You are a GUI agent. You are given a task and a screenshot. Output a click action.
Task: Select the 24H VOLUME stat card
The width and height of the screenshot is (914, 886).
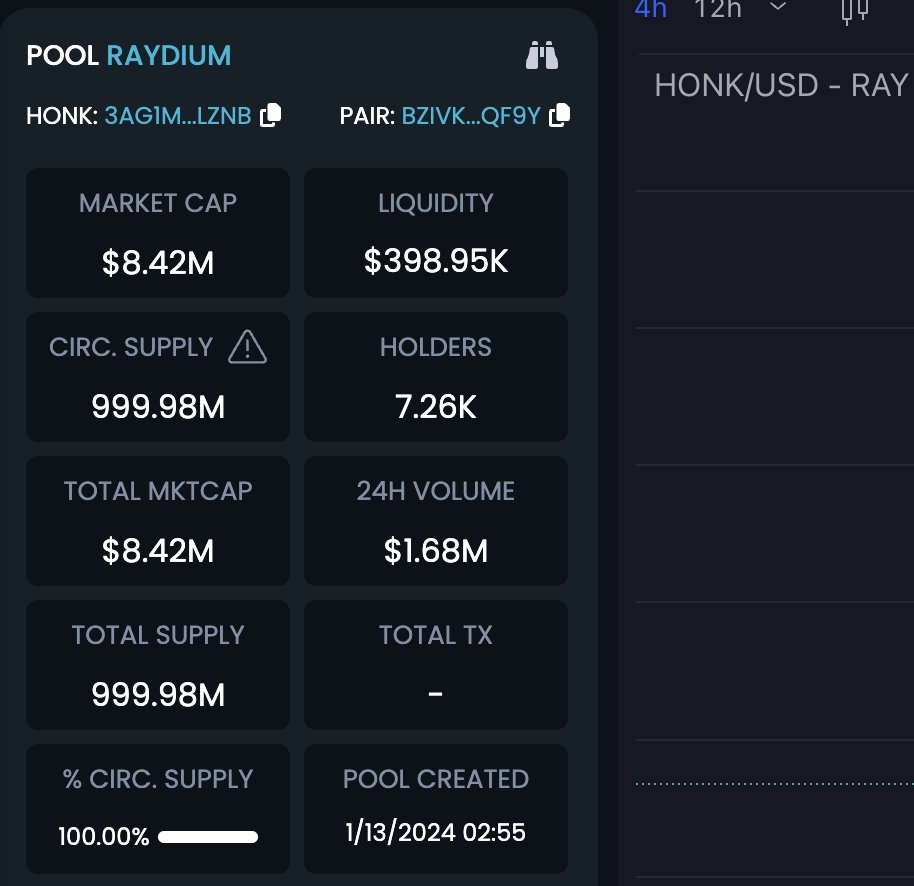pos(435,520)
